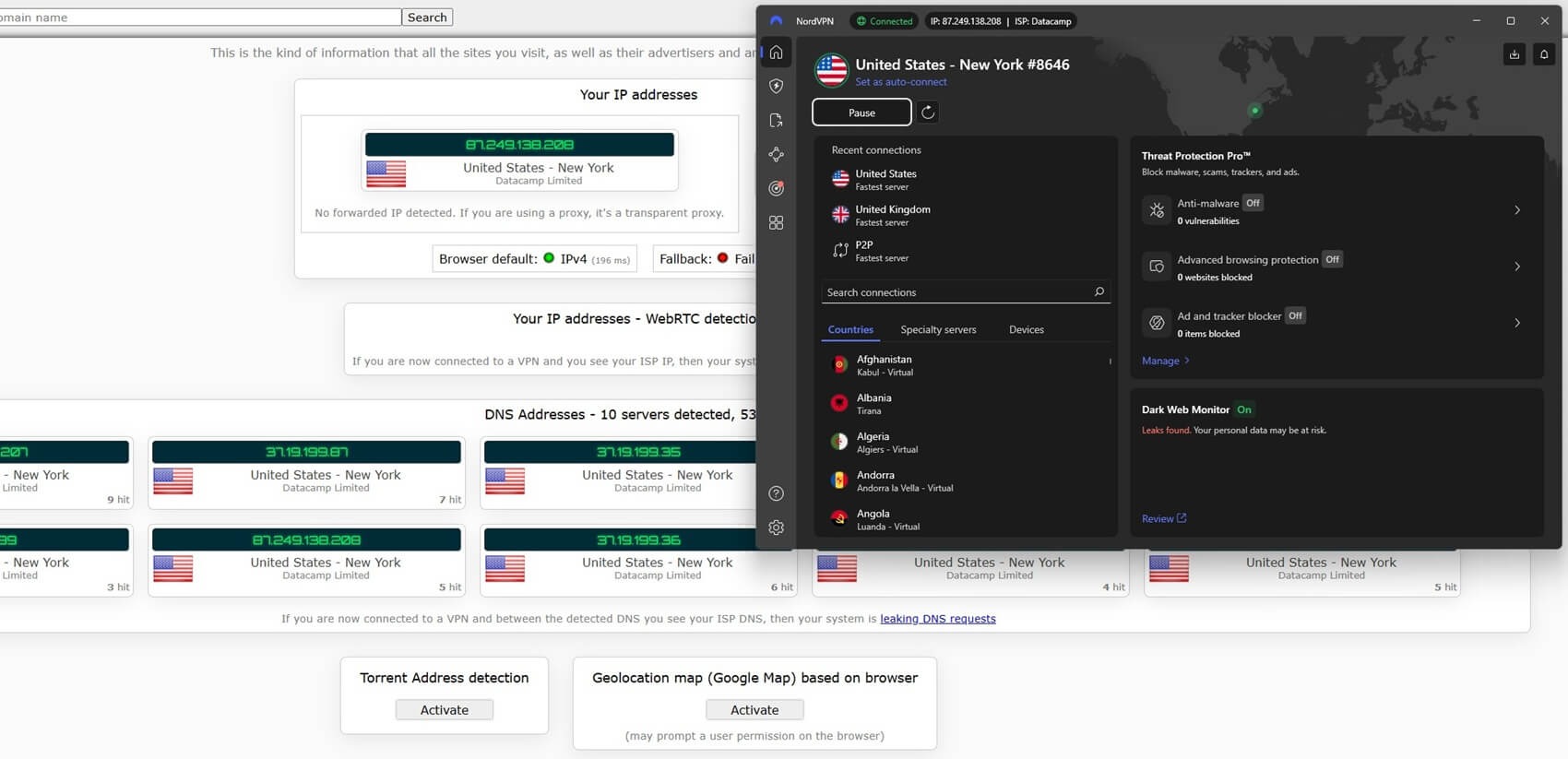Image resolution: width=1568 pixels, height=759 pixels.
Task: Click NordVPN download icon at top right
Action: (x=1514, y=54)
